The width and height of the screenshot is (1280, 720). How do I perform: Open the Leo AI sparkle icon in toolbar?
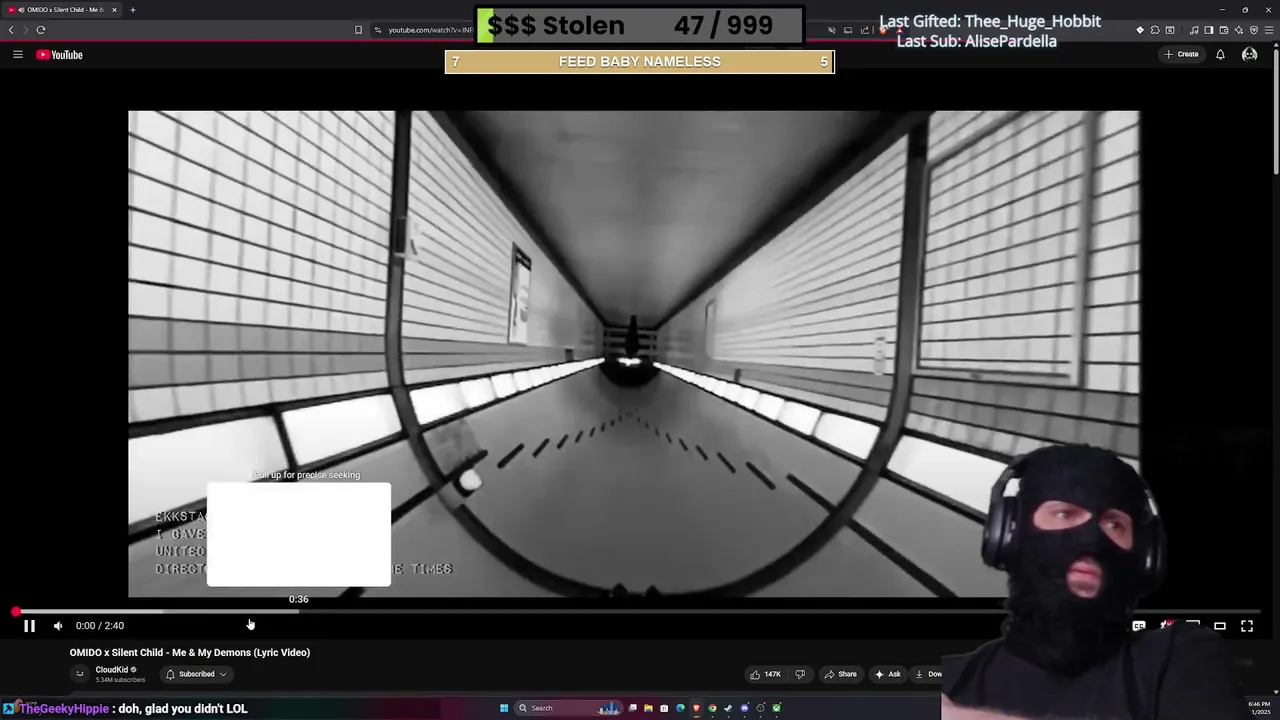coord(1239,30)
